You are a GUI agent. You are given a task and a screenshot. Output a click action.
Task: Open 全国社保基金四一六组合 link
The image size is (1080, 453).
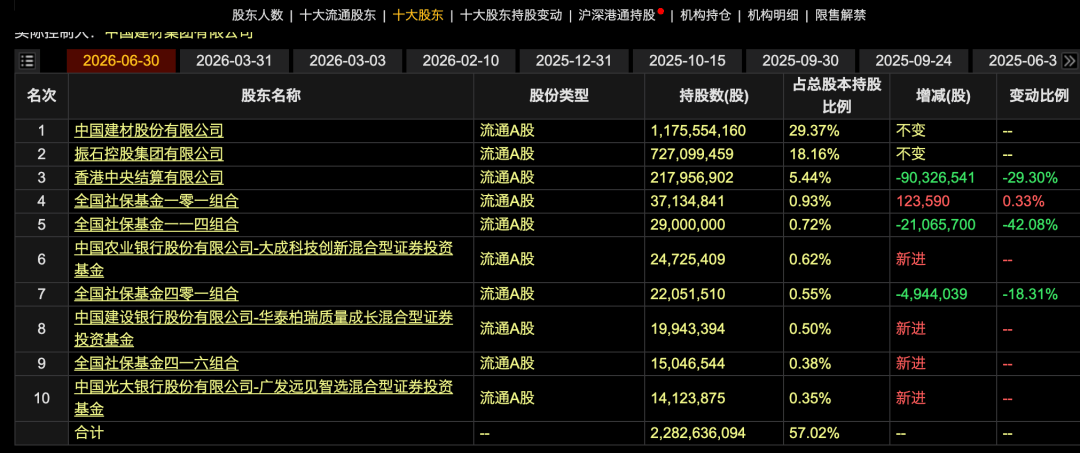(x=156, y=363)
